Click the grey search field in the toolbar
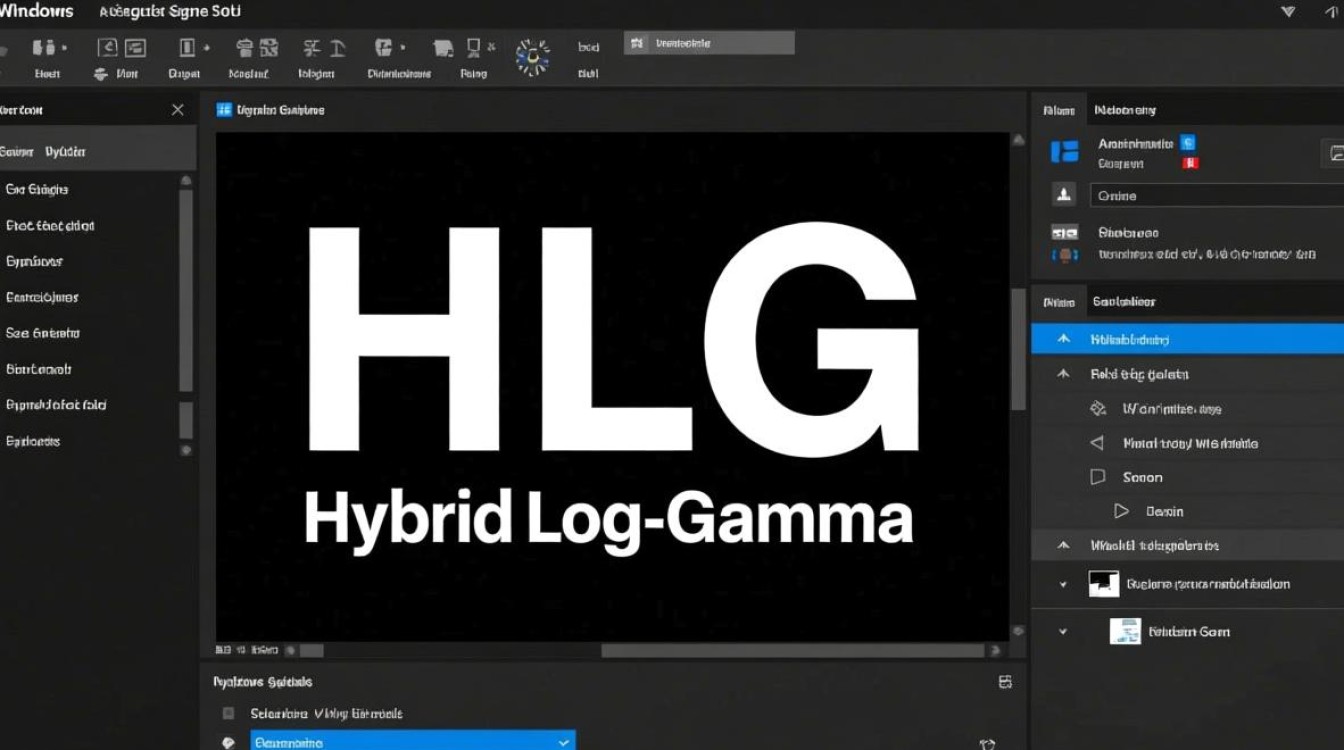The width and height of the screenshot is (1344, 750). click(x=709, y=43)
